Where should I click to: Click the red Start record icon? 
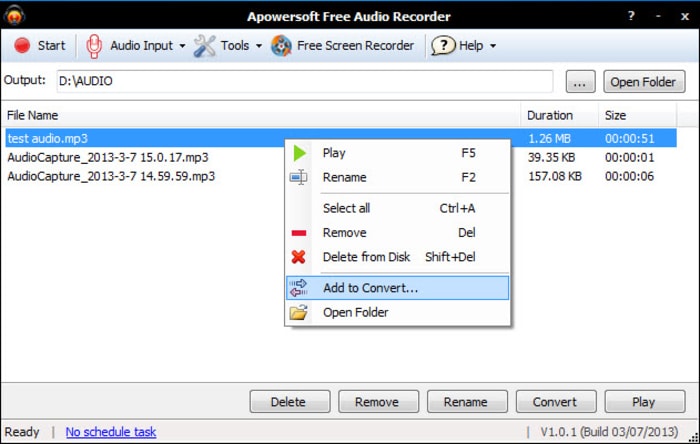click(22, 46)
